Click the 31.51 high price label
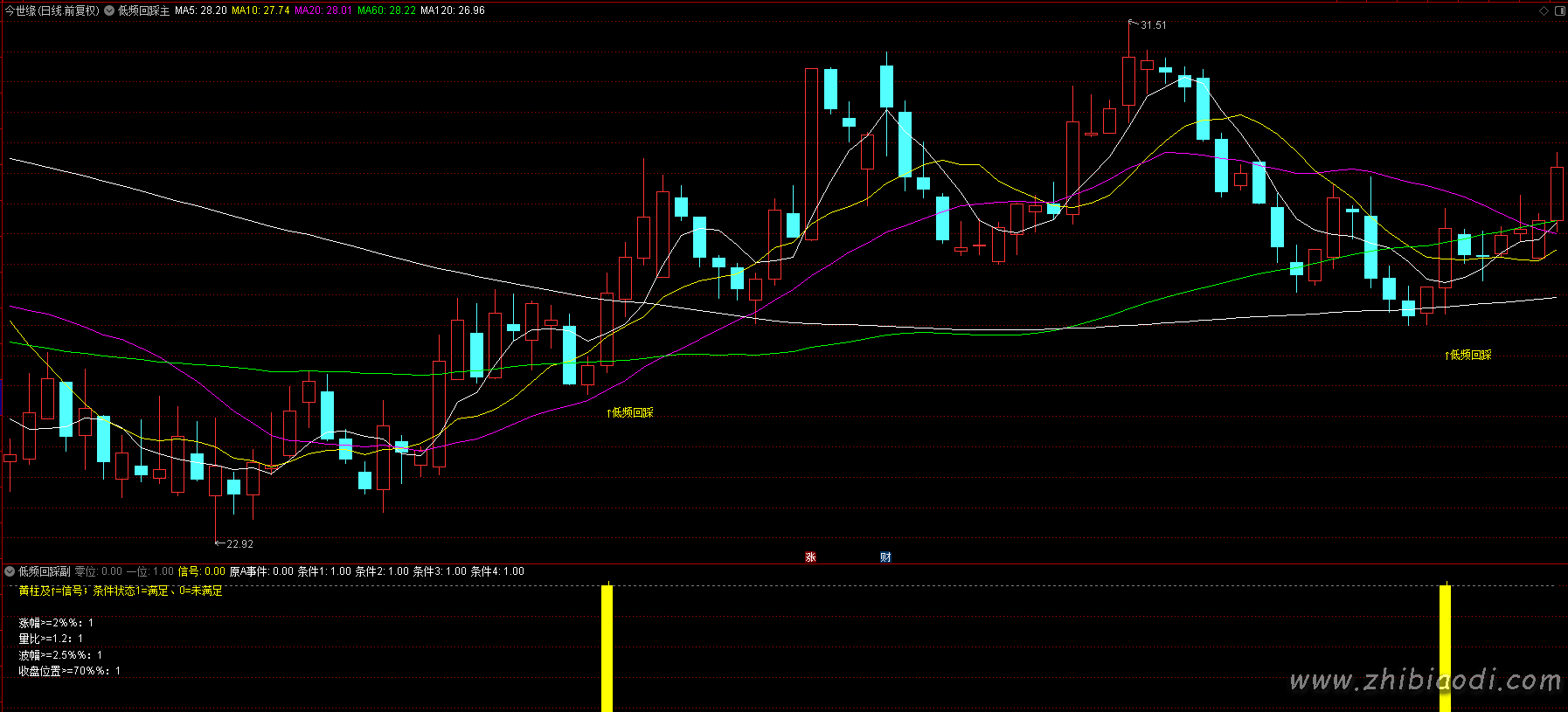This screenshot has height=712, width=1568. [1154, 25]
